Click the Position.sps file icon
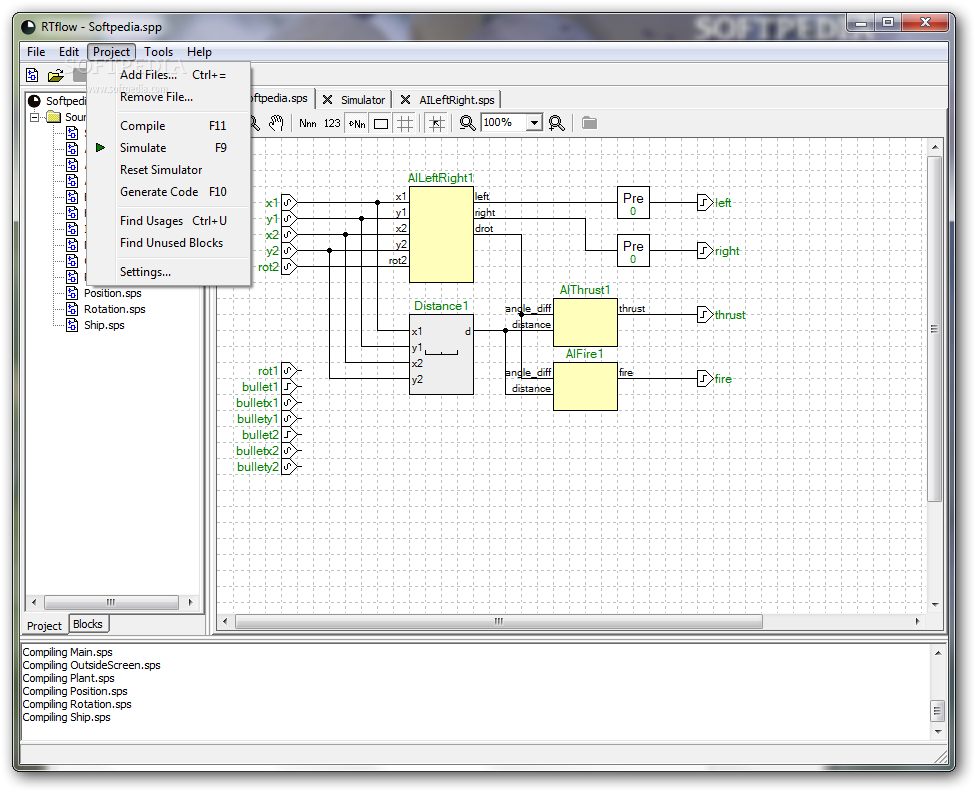This screenshot has height=792, width=976. coord(72,293)
